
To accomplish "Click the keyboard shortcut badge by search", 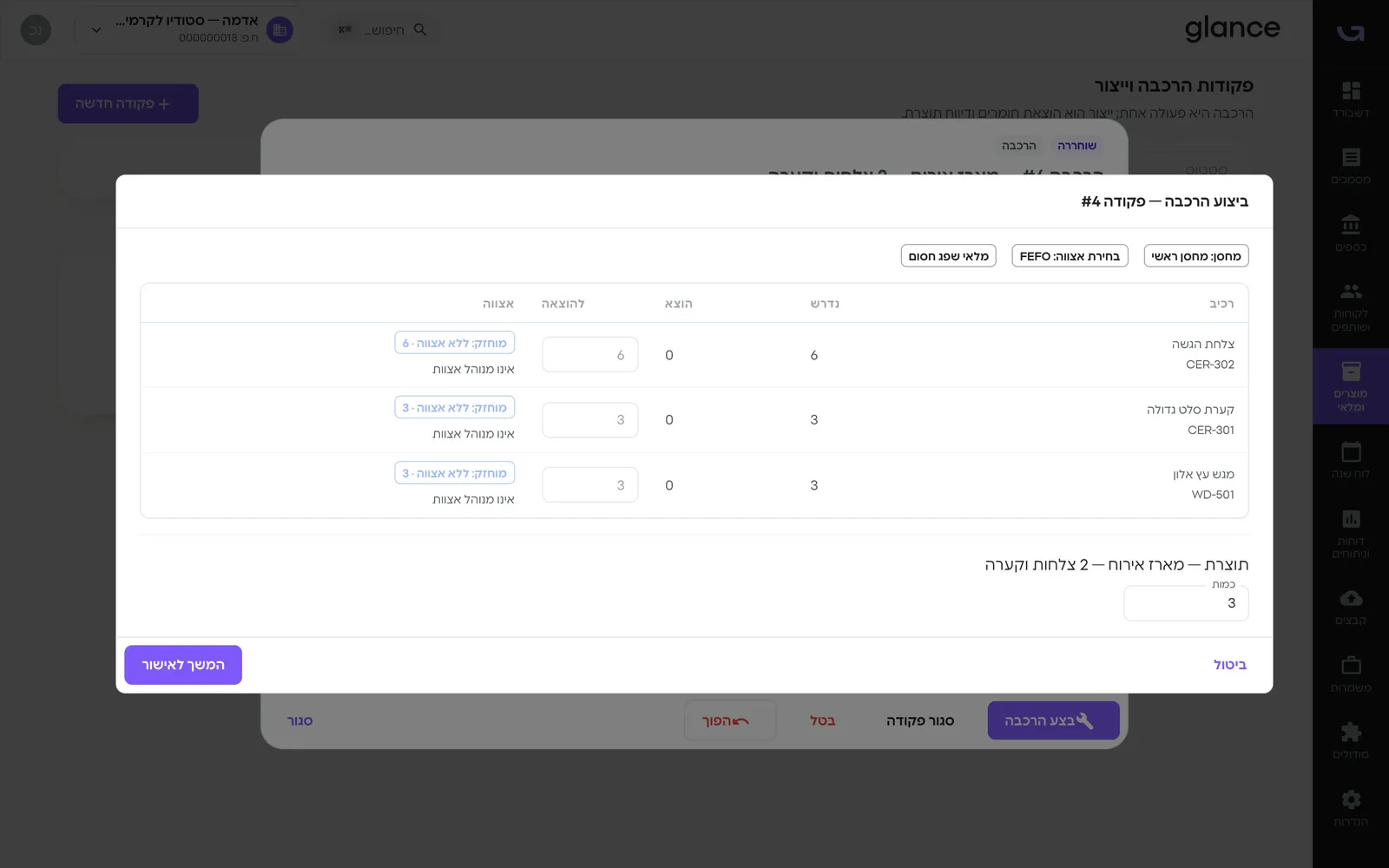I will [x=345, y=30].
